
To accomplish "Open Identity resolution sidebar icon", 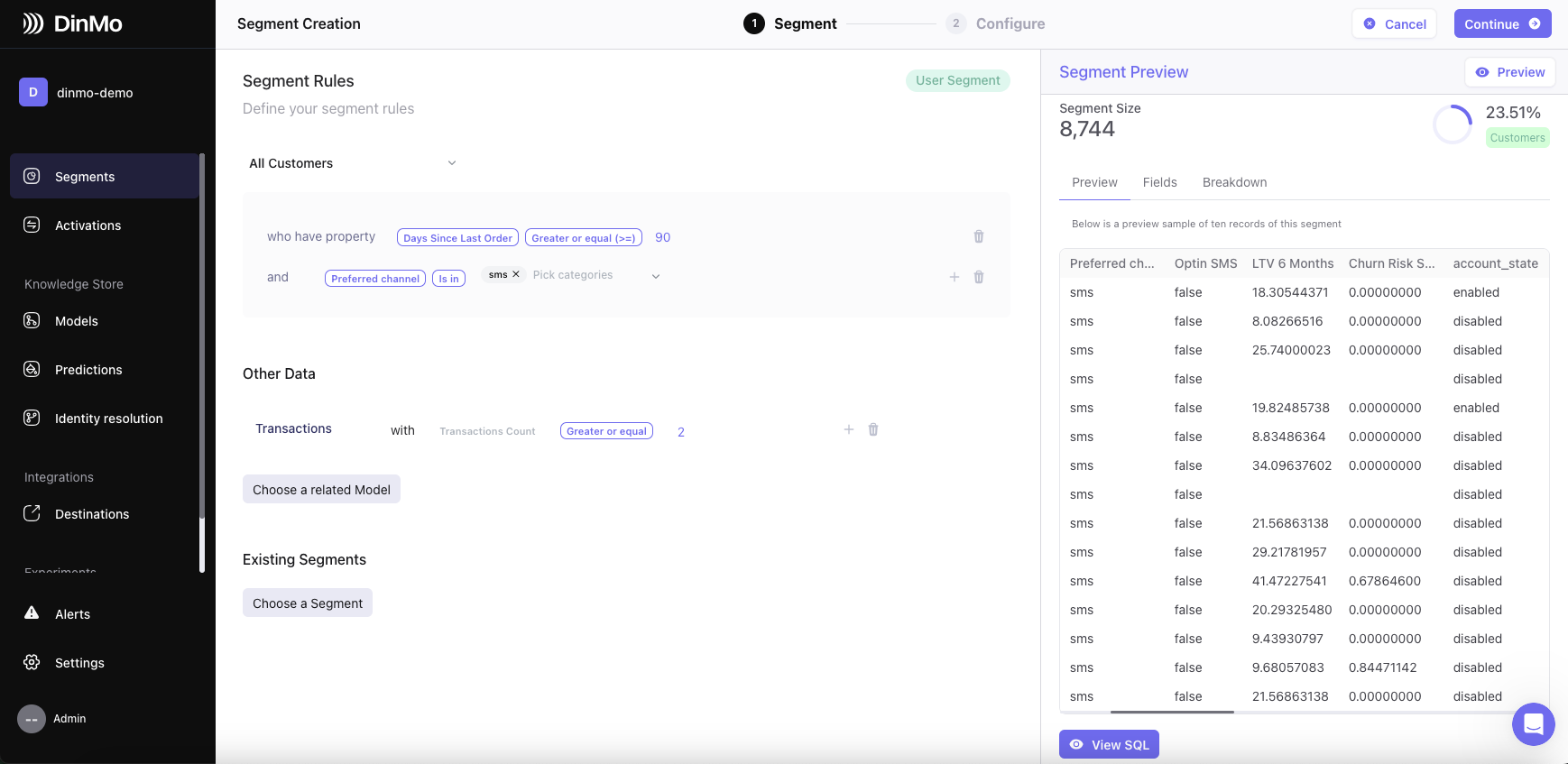I will [x=32, y=418].
